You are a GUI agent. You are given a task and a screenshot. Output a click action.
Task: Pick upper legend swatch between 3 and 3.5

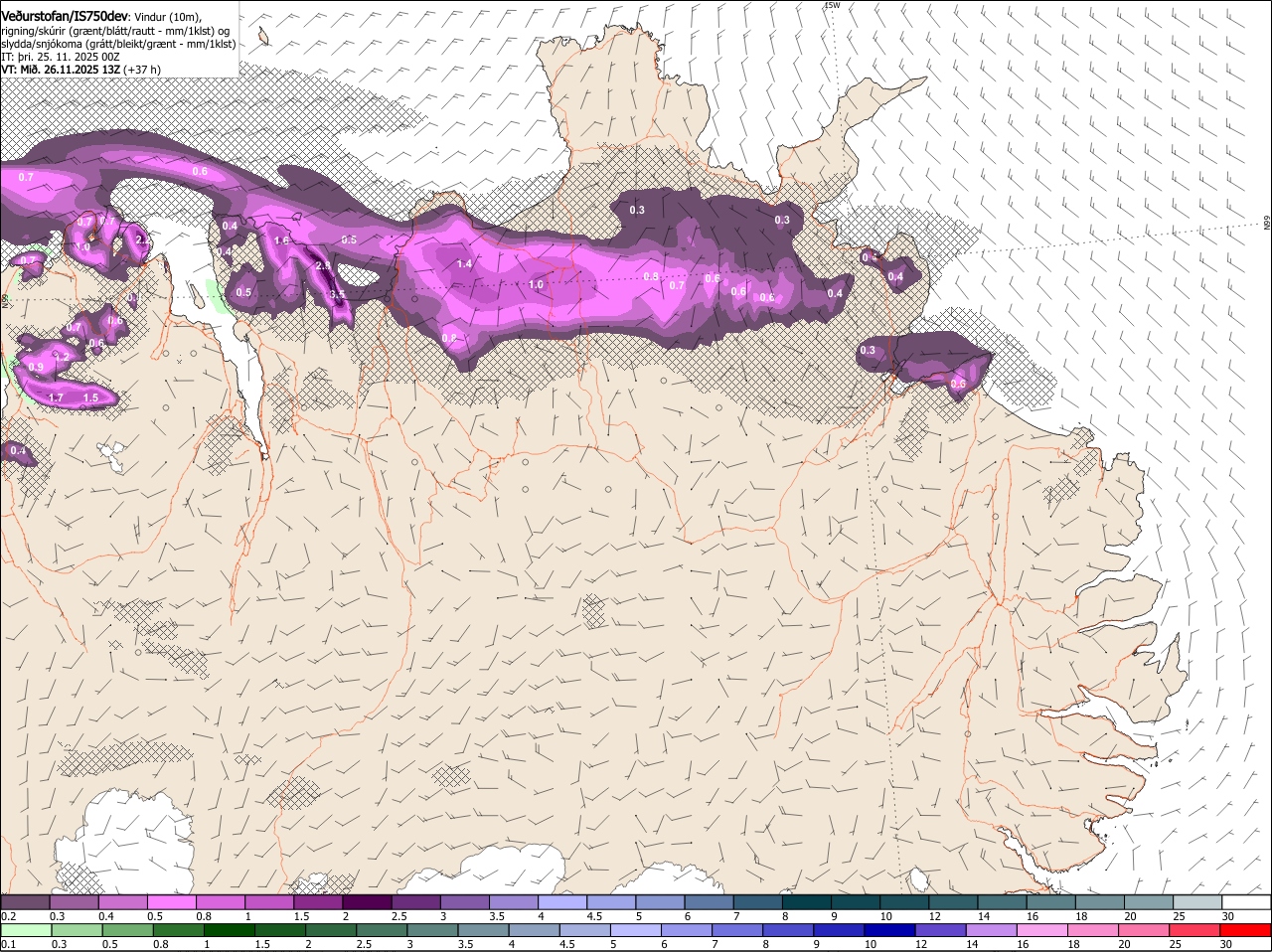tap(465, 901)
